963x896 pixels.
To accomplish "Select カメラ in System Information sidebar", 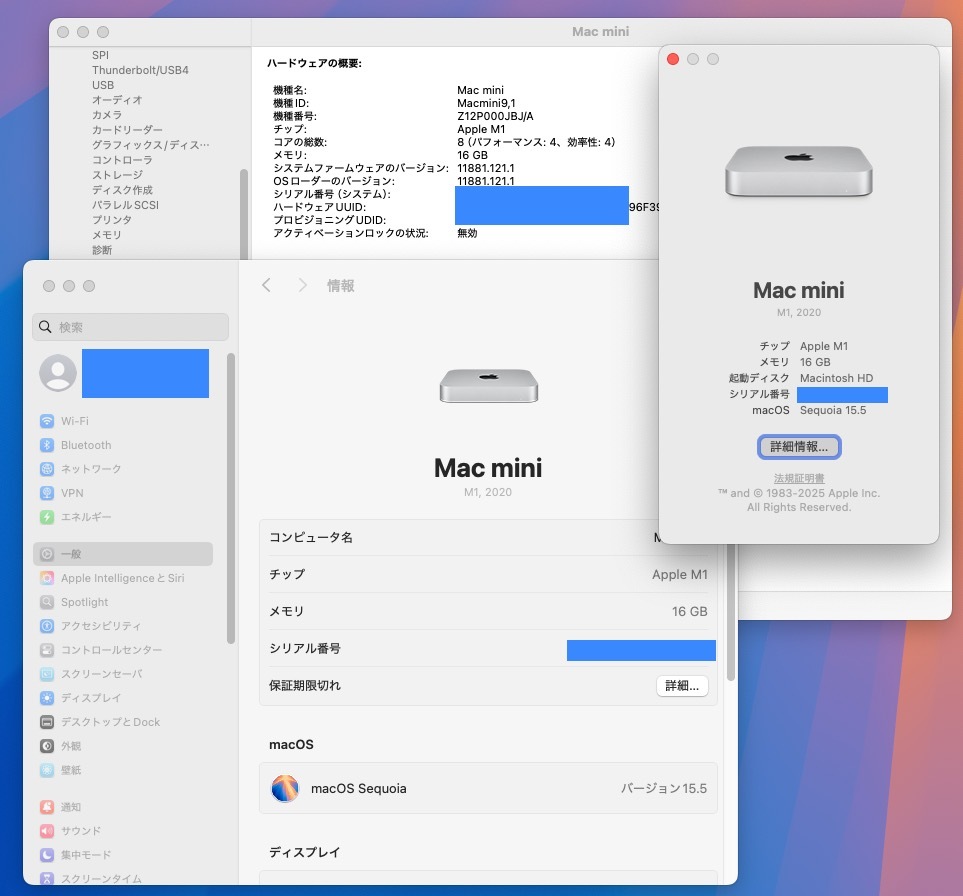I will point(107,115).
